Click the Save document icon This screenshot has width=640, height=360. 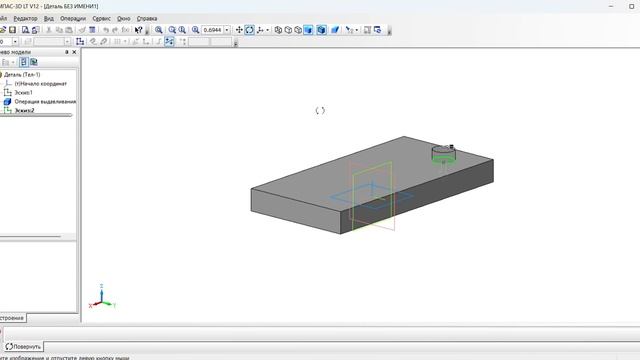(x=13, y=30)
